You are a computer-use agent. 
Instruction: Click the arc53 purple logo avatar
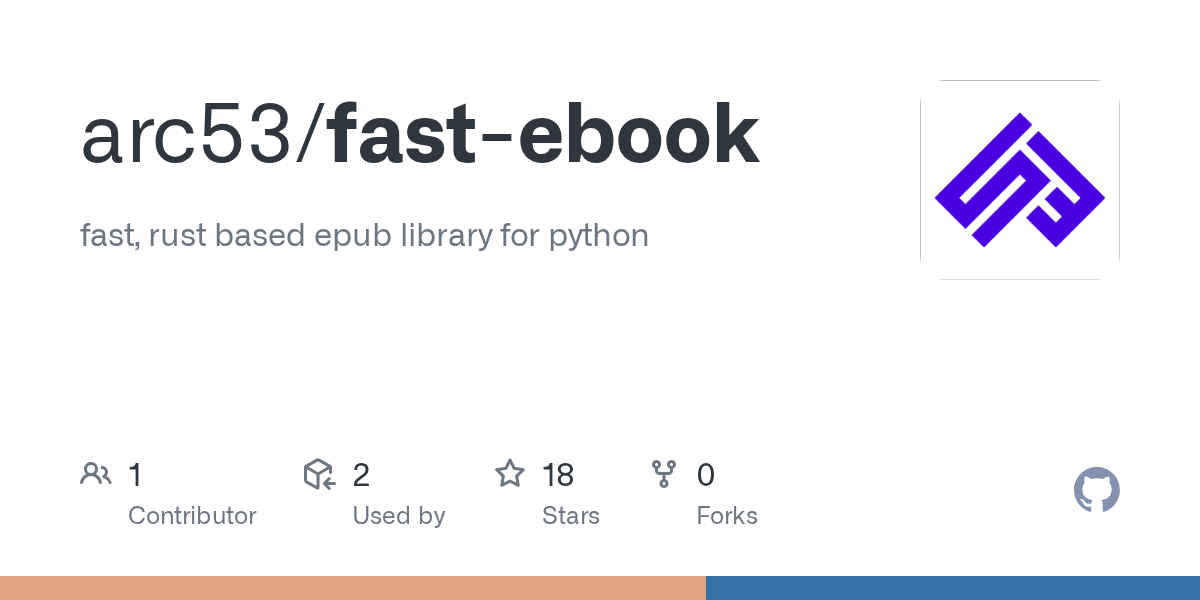click(1019, 180)
